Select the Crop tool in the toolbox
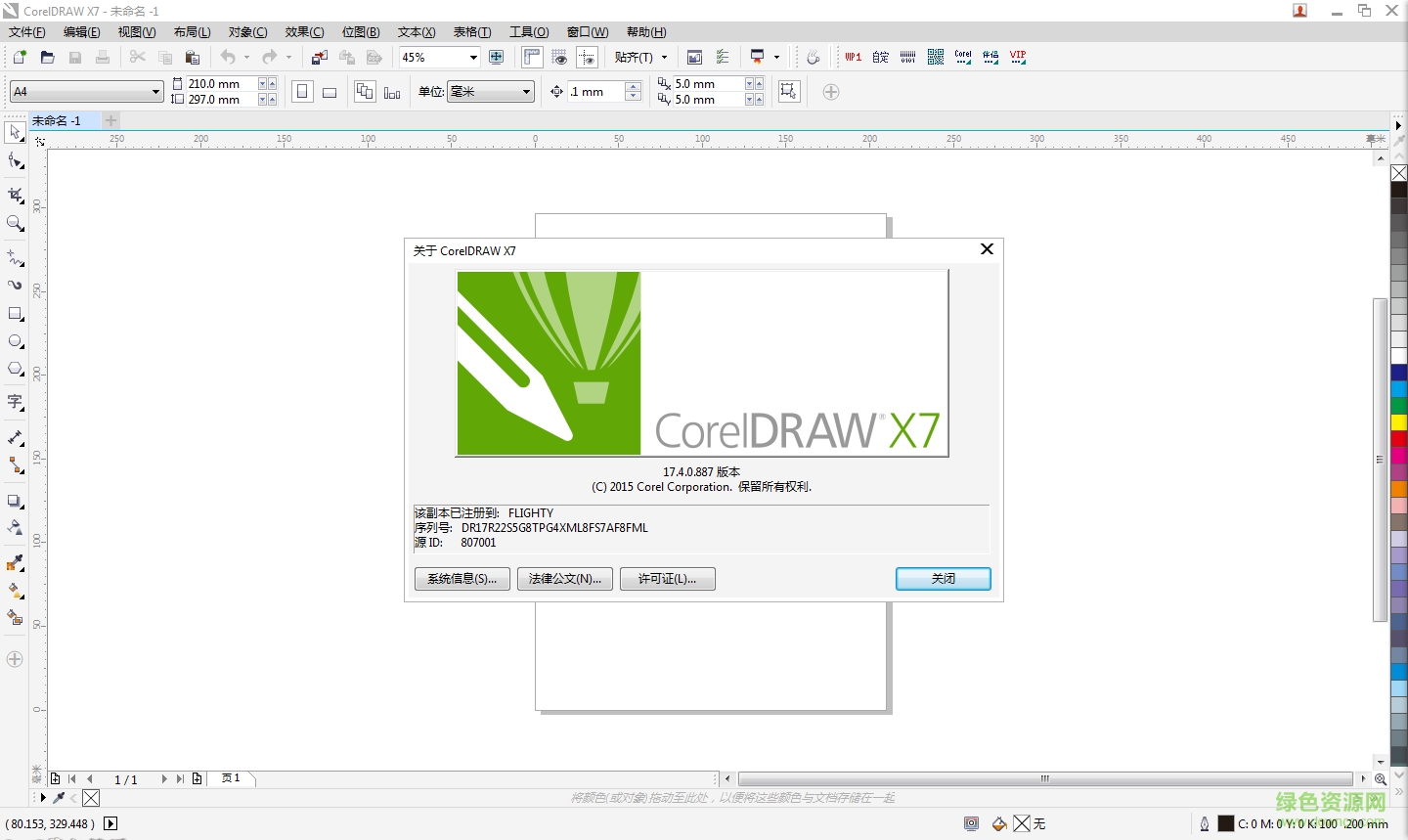The width and height of the screenshot is (1408, 840). (x=15, y=195)
